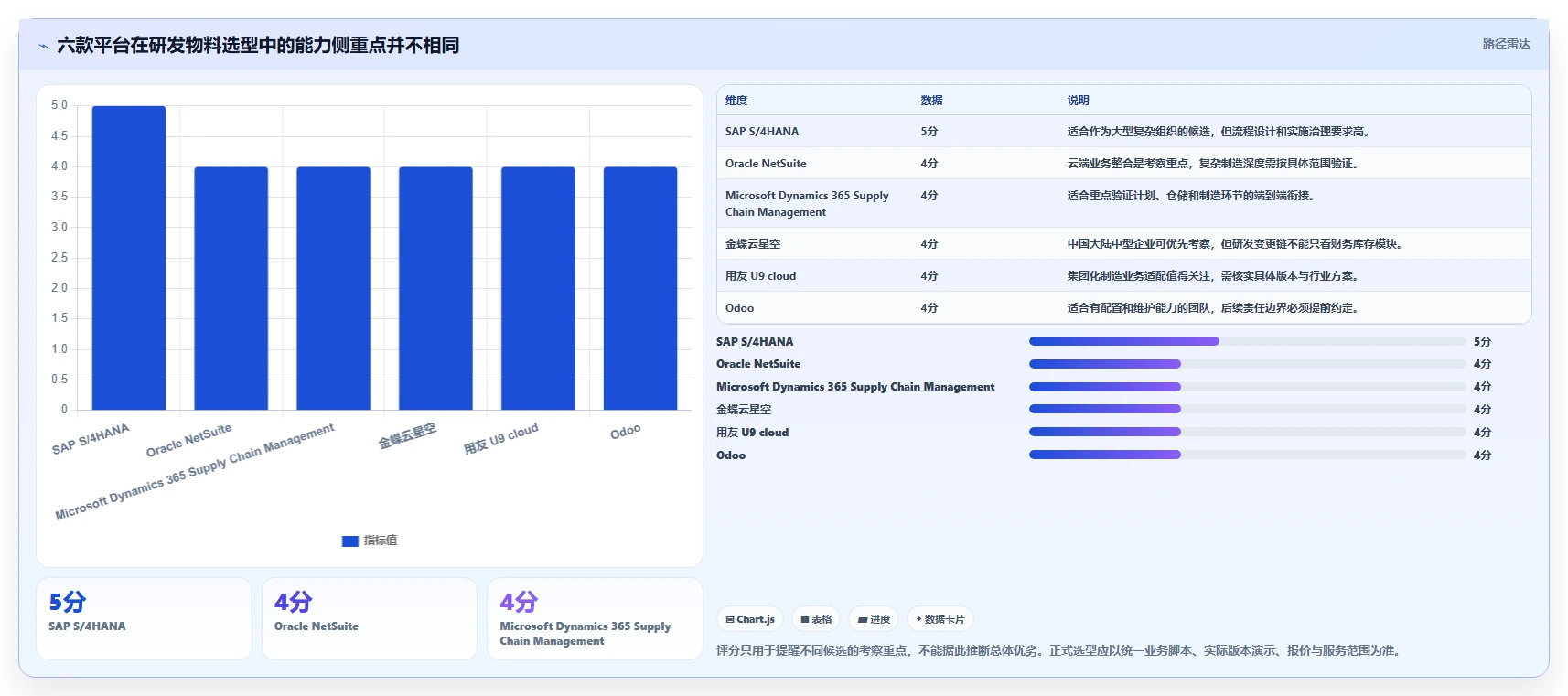The width and height of the screenshot is (1568, 696).
Task: Select the 表格 chip
Action: tap(816, 619)
